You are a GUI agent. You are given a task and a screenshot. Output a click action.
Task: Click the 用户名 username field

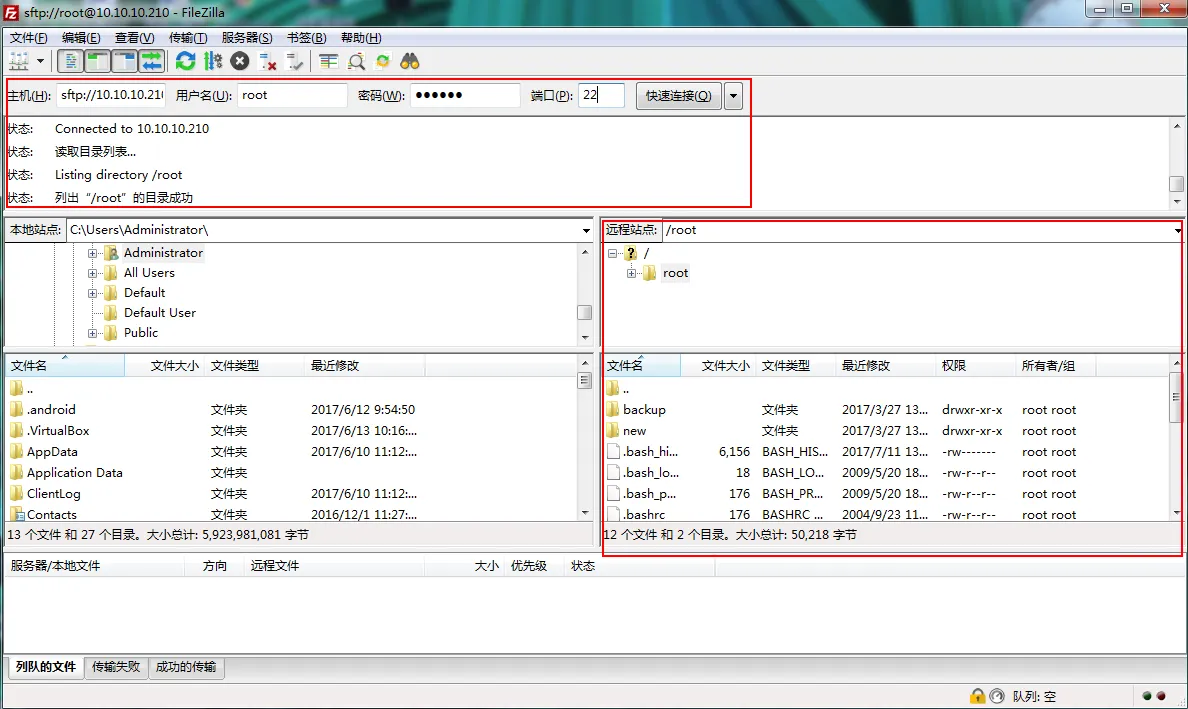pyautogui.click(x=292, y=95)
